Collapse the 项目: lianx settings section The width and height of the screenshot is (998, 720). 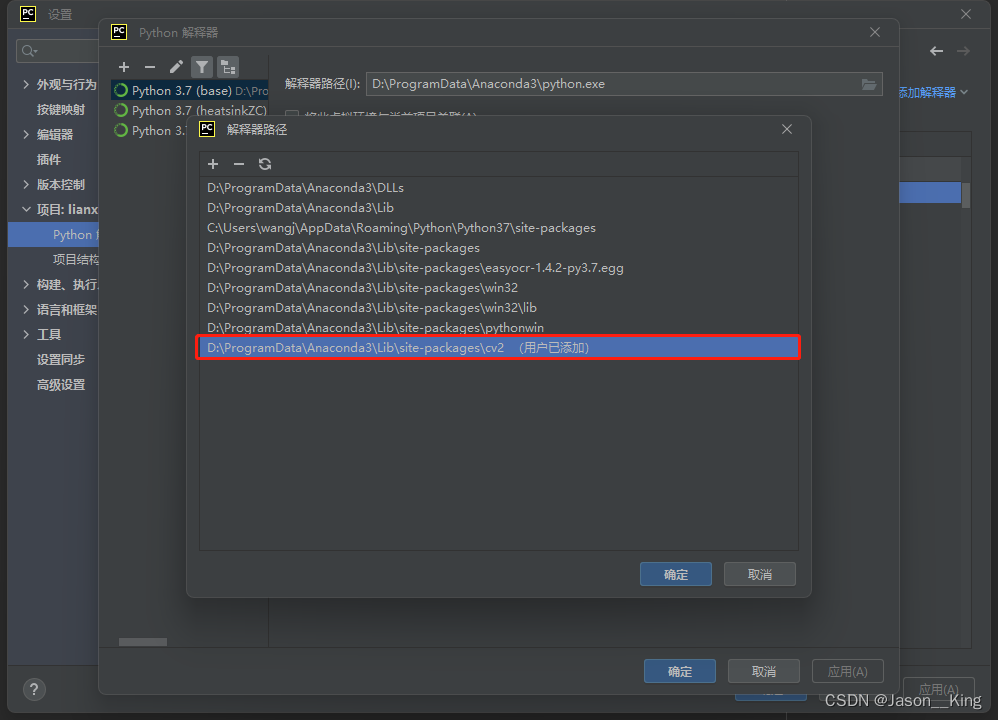pos(26,209)
